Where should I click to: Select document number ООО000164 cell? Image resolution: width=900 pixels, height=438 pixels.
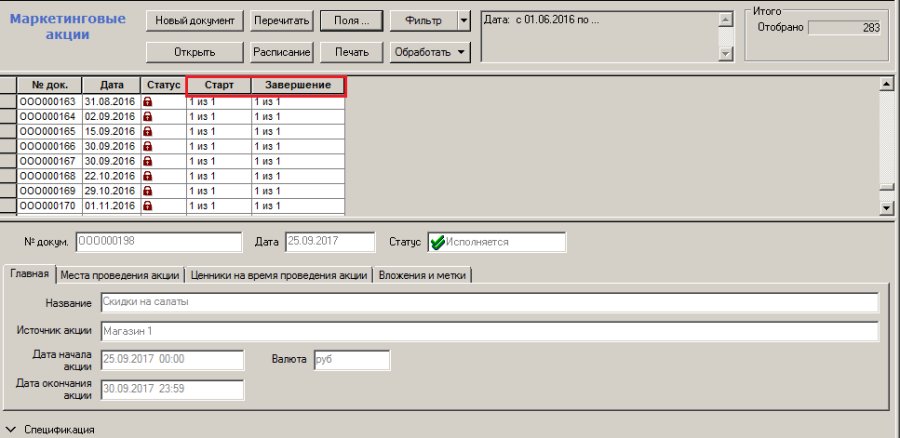coord(49,117)
